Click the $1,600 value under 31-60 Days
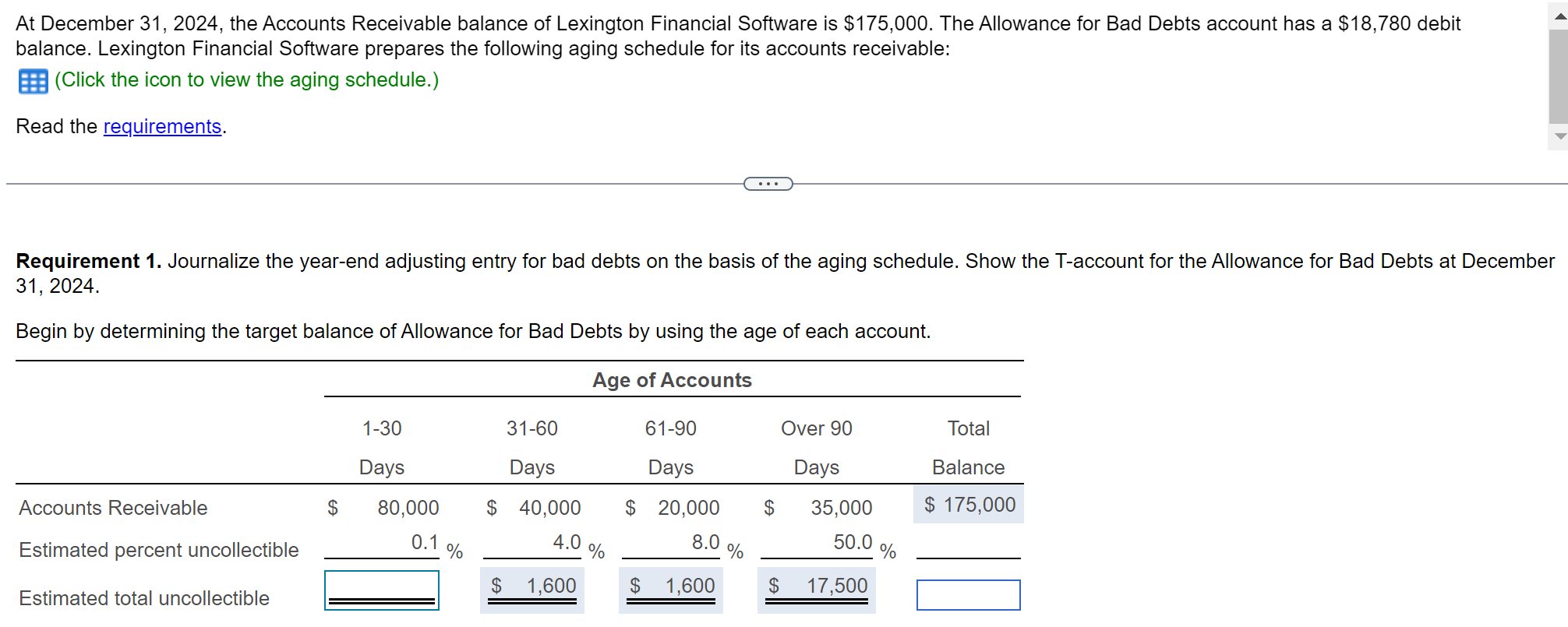The width and height of the screenshot is (1568, 627). tap(532, 584)
